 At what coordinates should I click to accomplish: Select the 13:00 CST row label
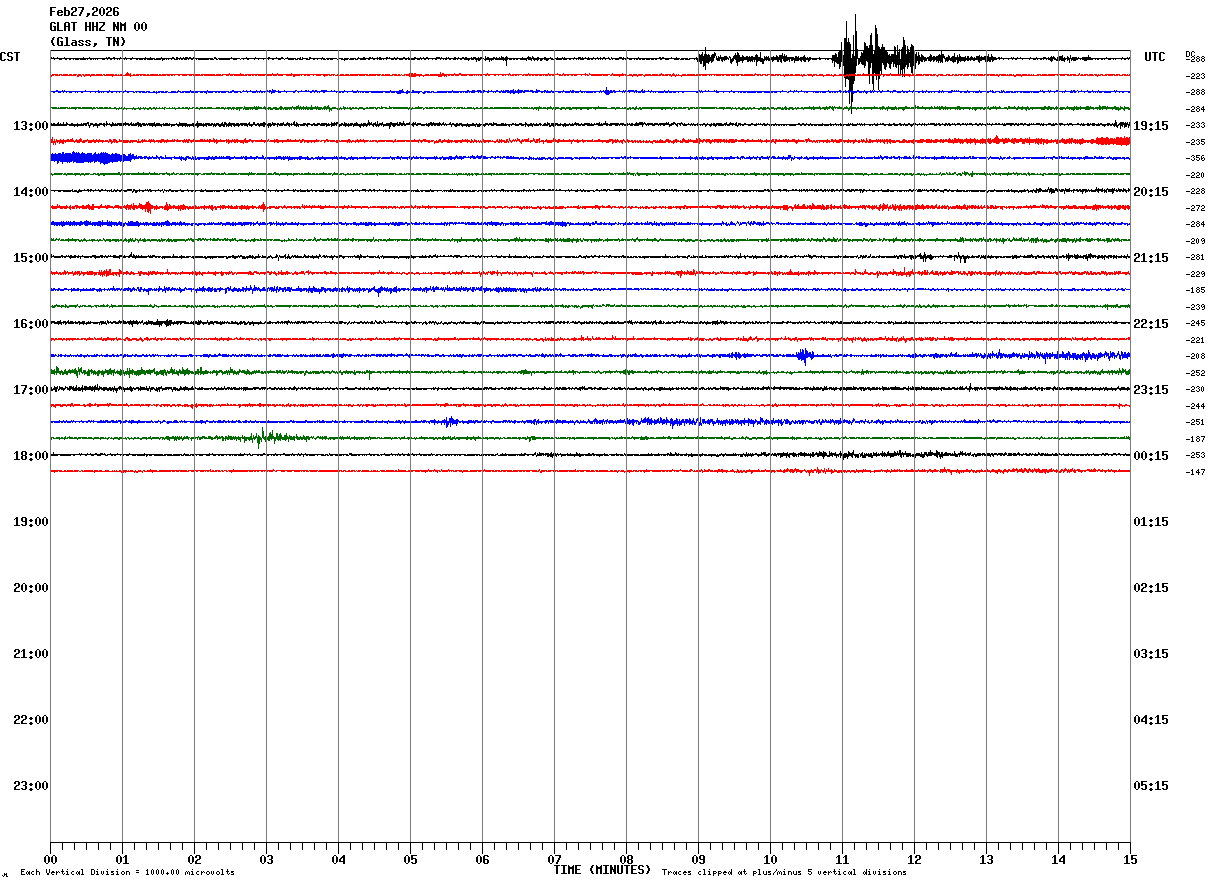pos(31,125)
